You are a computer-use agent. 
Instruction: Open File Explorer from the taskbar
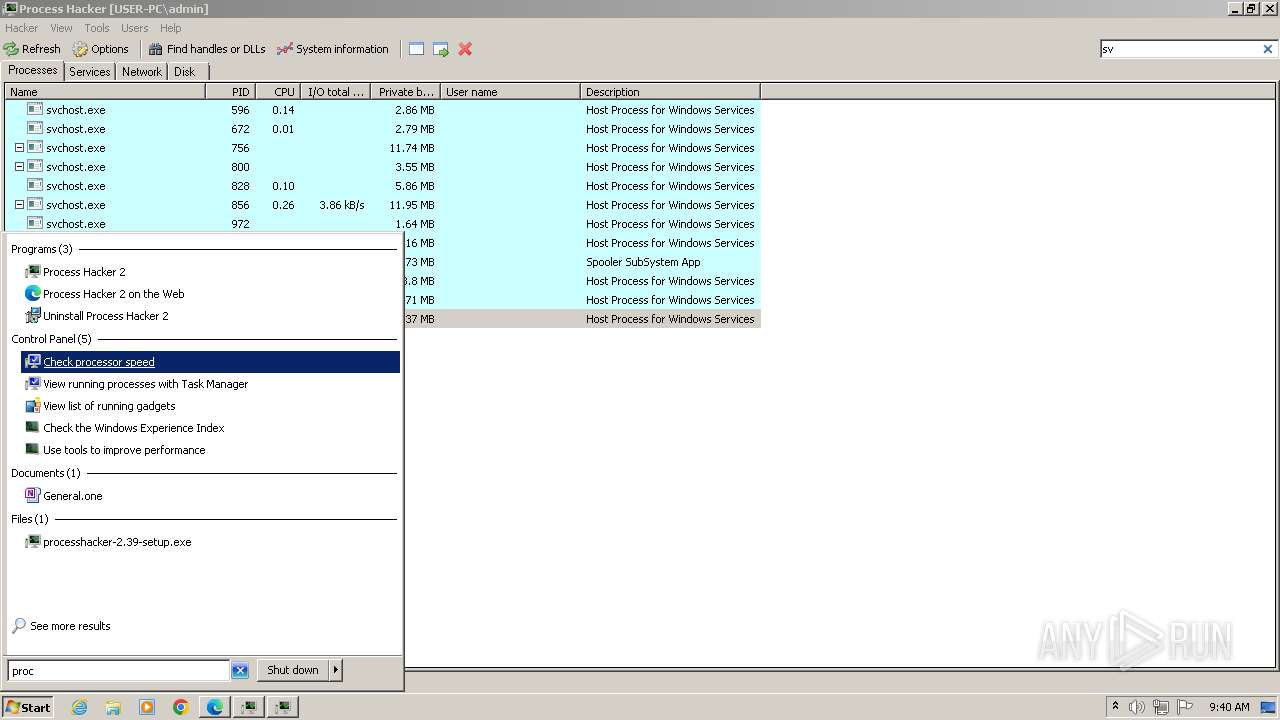[x=113, y=707]
